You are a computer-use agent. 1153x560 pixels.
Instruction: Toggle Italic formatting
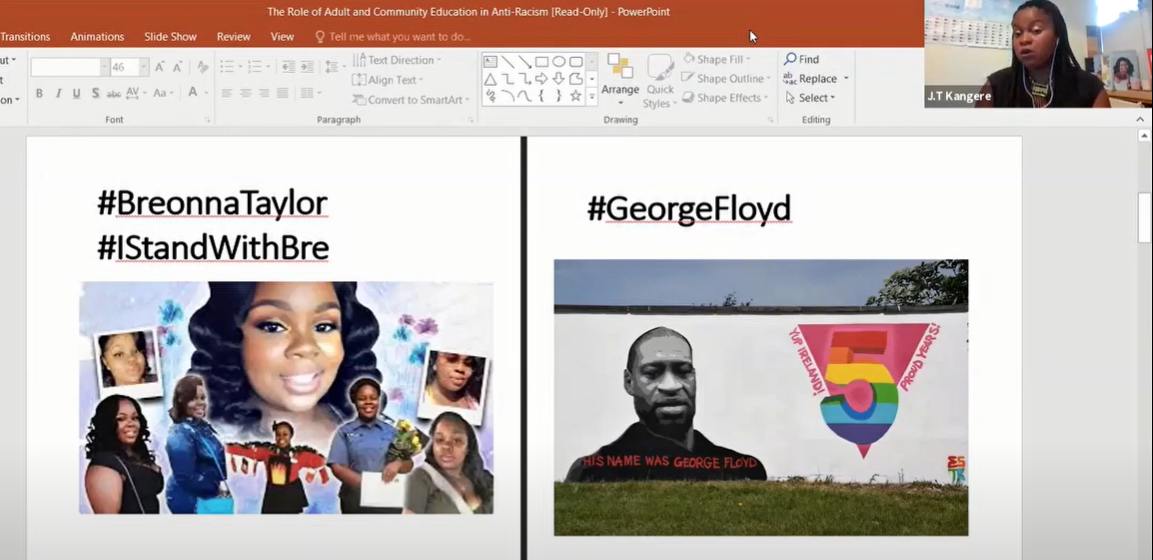tap(58, 93)
